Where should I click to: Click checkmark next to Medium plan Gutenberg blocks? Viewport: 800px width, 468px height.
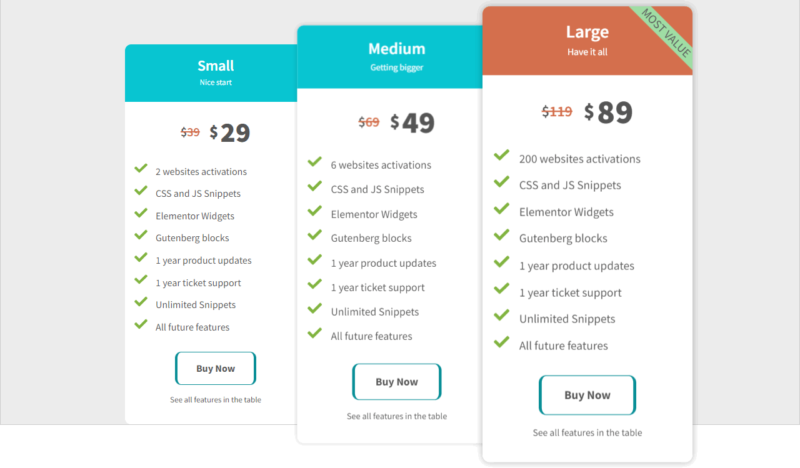[315, 235]
